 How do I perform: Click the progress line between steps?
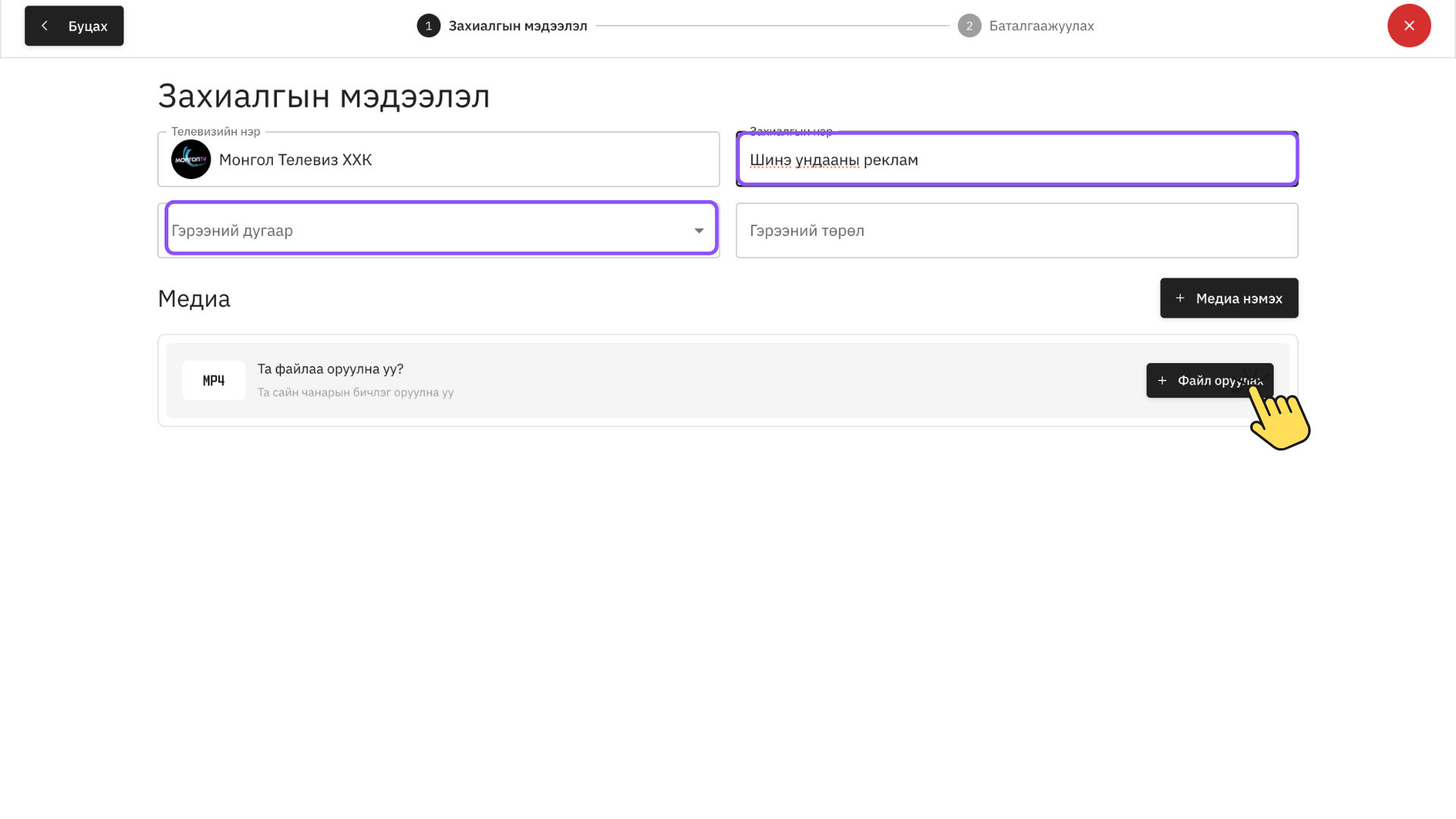tap(772, 26)
